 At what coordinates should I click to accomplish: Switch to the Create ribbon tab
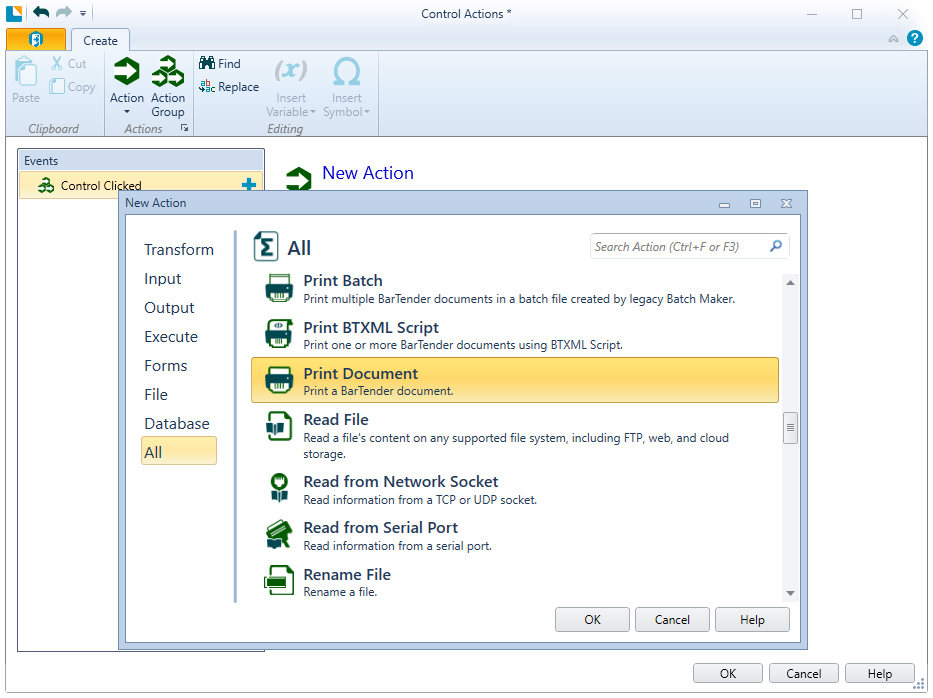[100, 40]
